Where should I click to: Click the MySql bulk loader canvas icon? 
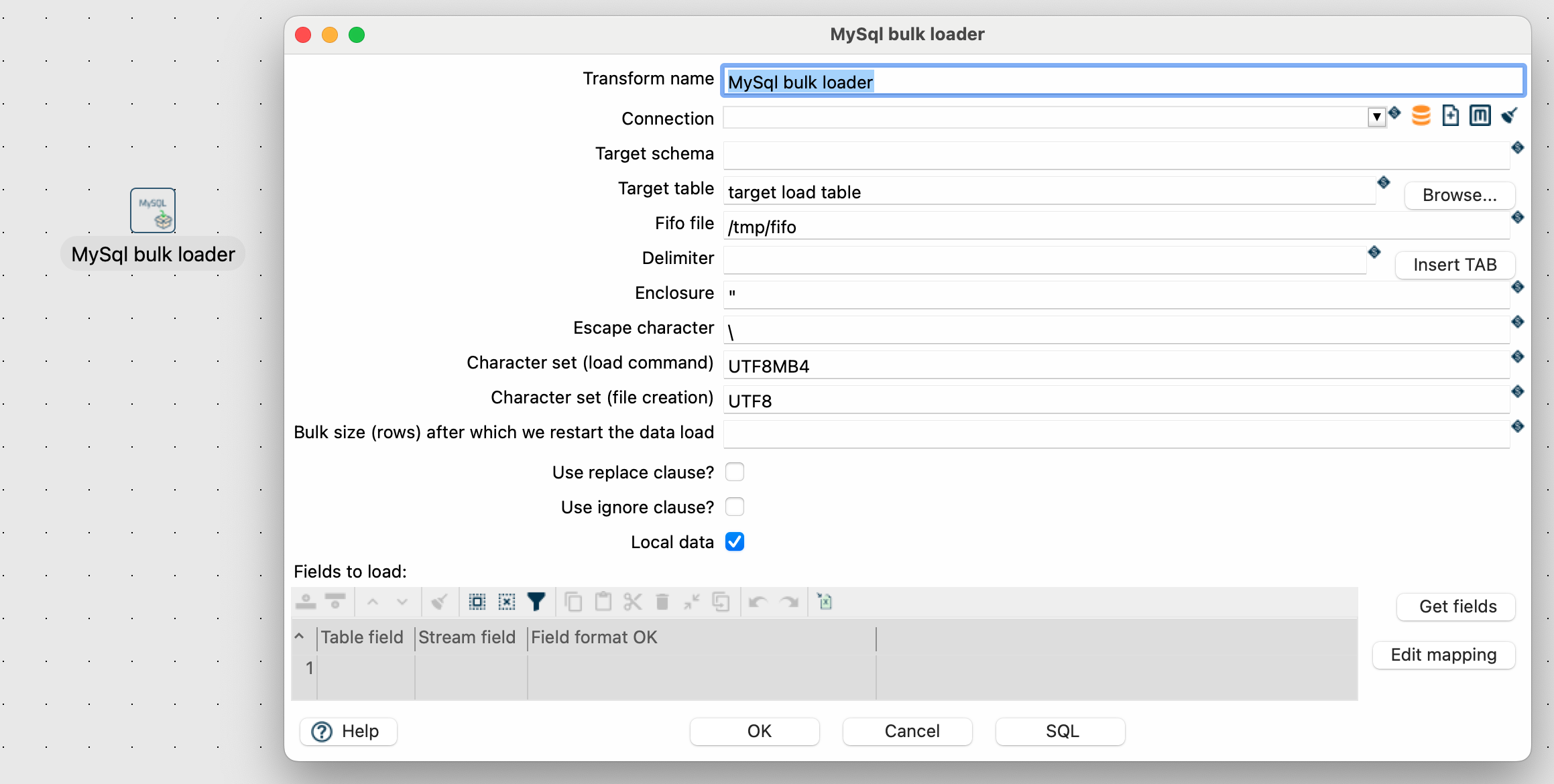click(153, 210)
